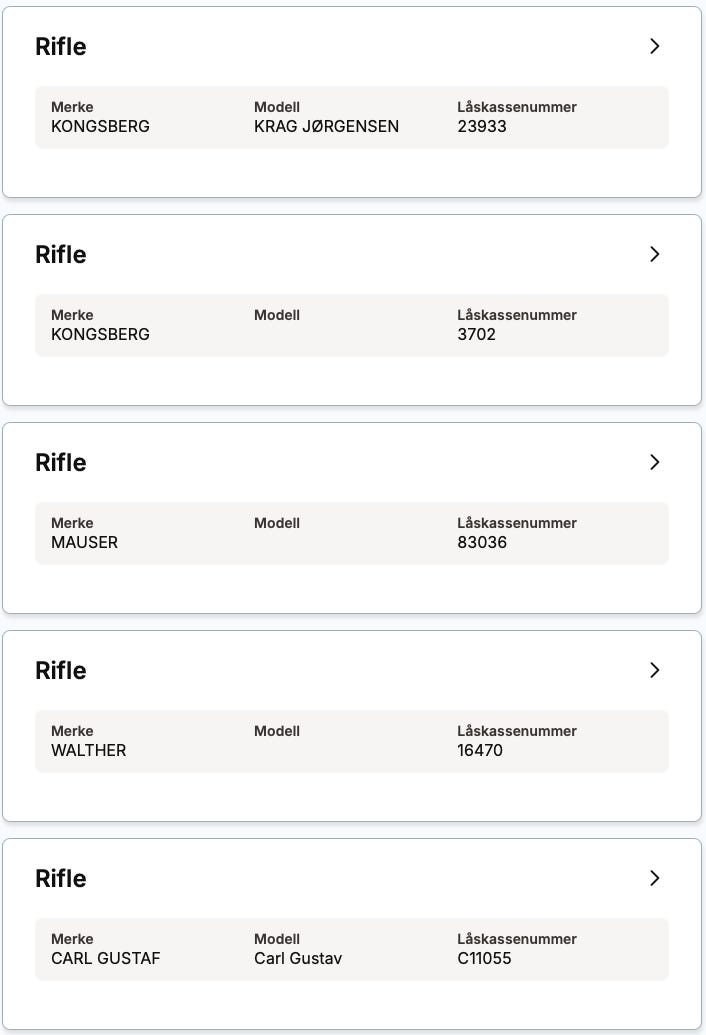Image resolution: width=706 pixels, height=1035 pixels.
Task: Select the 16470 låskassenummer value
Action: (480, 751)
